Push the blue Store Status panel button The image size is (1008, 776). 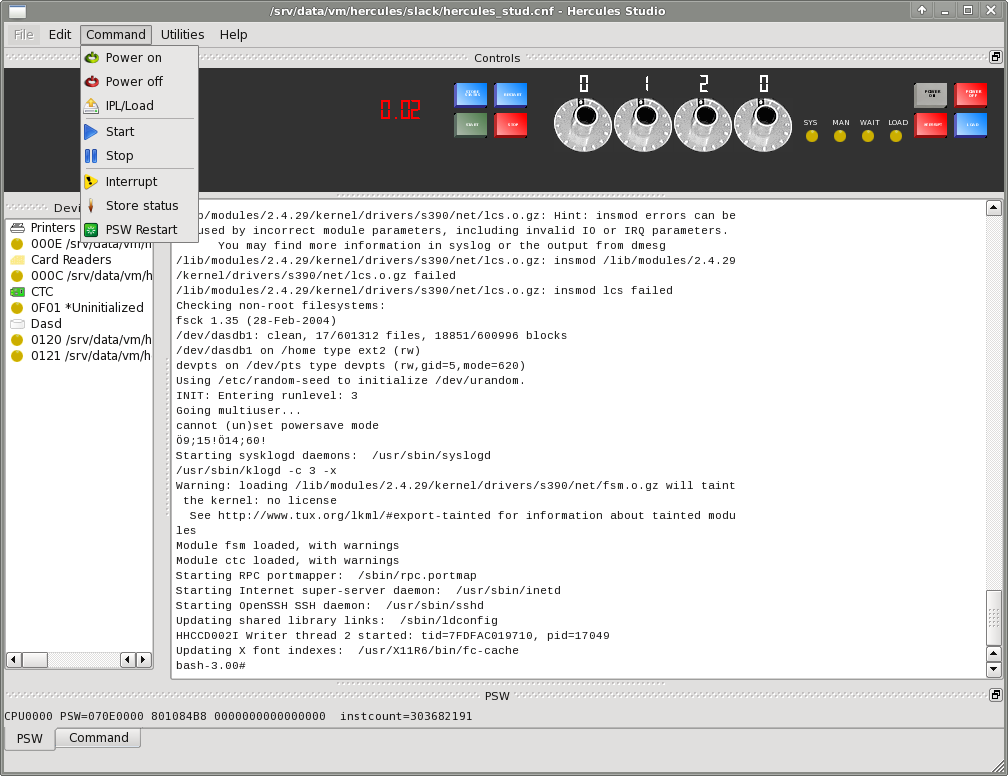pyautogui.click(x=471, y=94)
